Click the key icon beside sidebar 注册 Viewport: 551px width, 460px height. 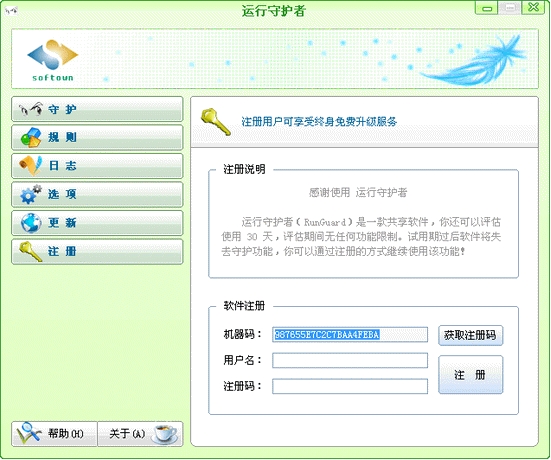tap(31, 251)
